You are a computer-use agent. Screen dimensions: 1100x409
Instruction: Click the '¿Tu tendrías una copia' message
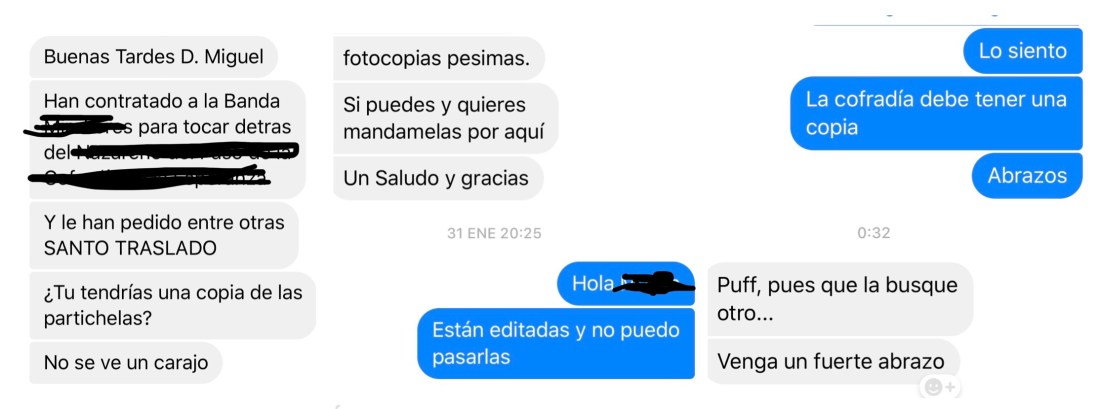click(173, 305)
